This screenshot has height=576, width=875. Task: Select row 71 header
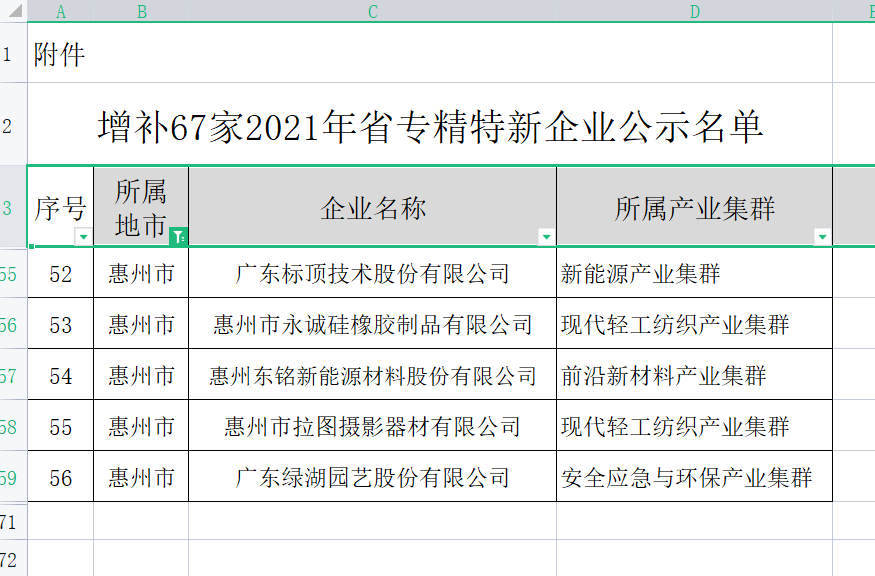(x=13, y=522)
